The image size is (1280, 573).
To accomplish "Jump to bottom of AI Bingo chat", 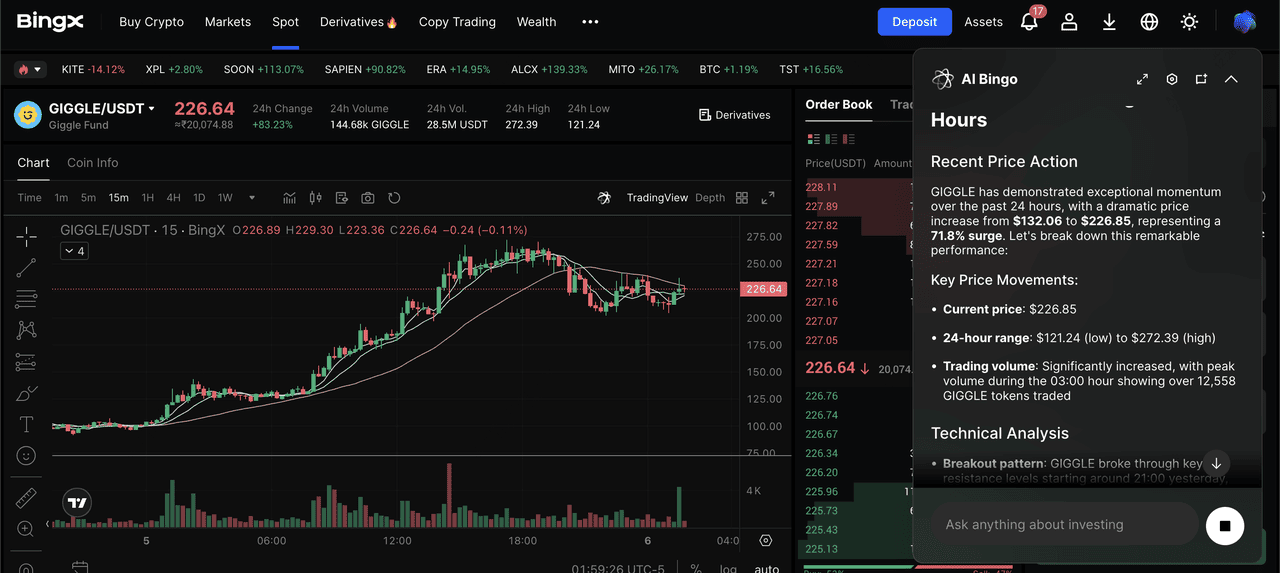I will [1216, 463].
